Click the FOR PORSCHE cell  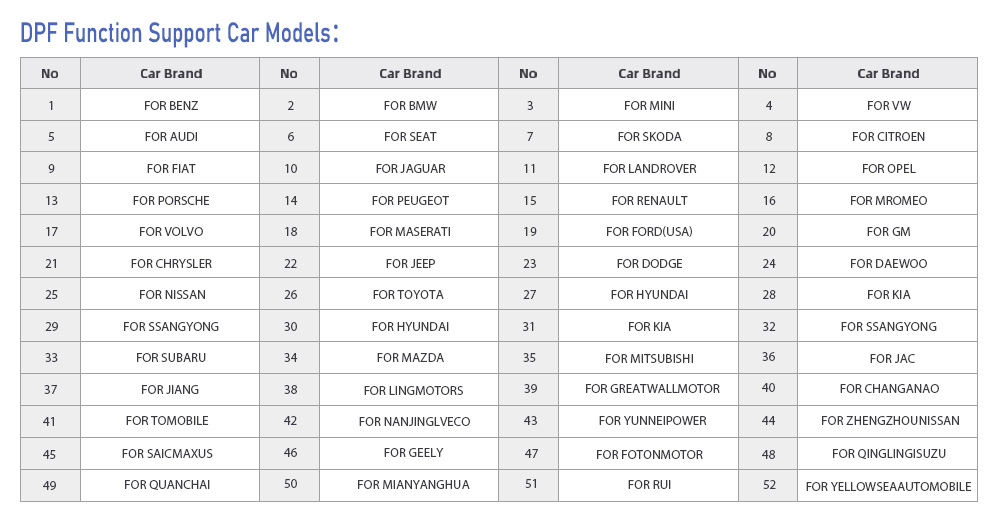point(171,201)
